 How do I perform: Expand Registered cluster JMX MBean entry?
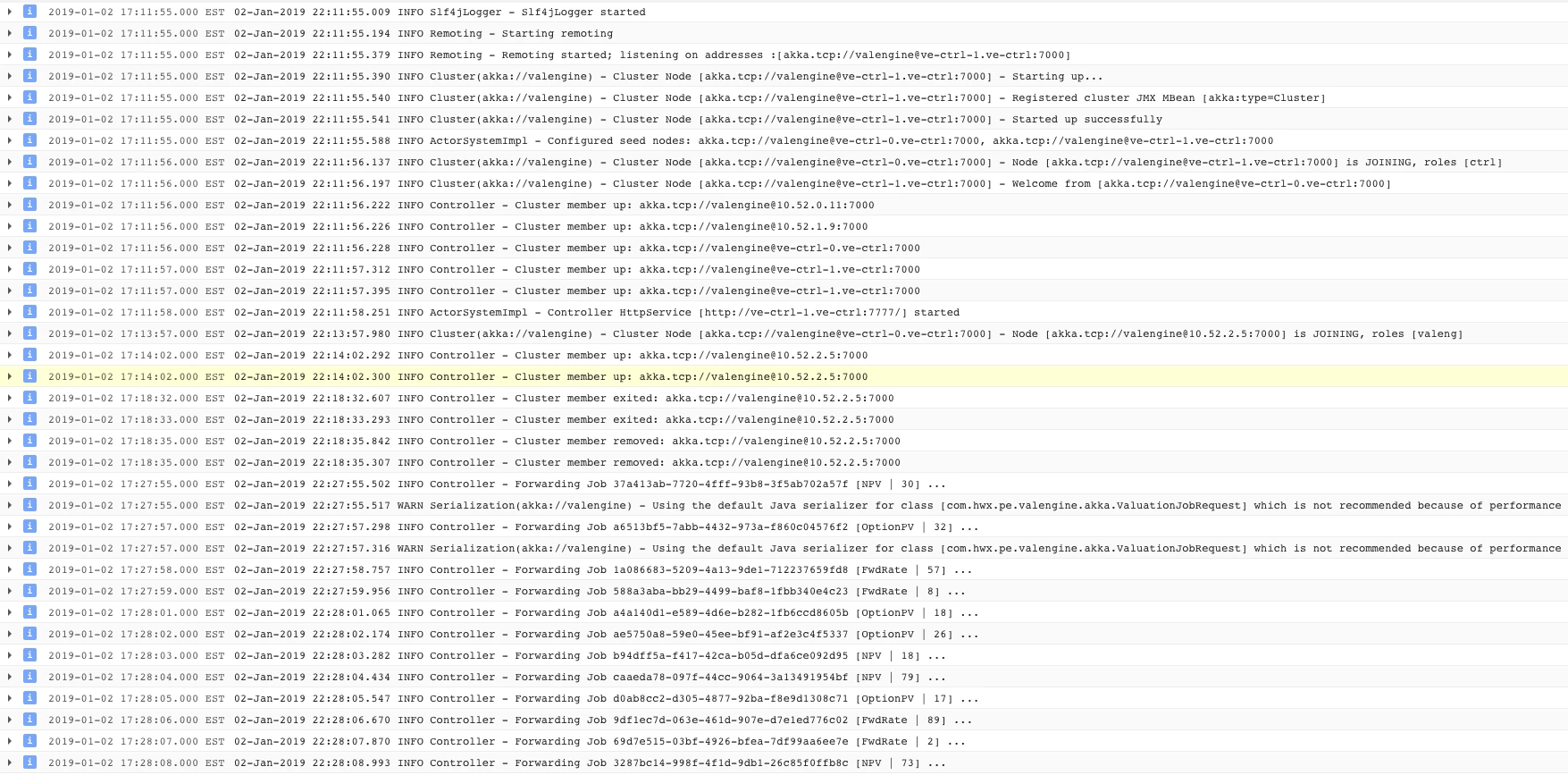coord(10,97)
